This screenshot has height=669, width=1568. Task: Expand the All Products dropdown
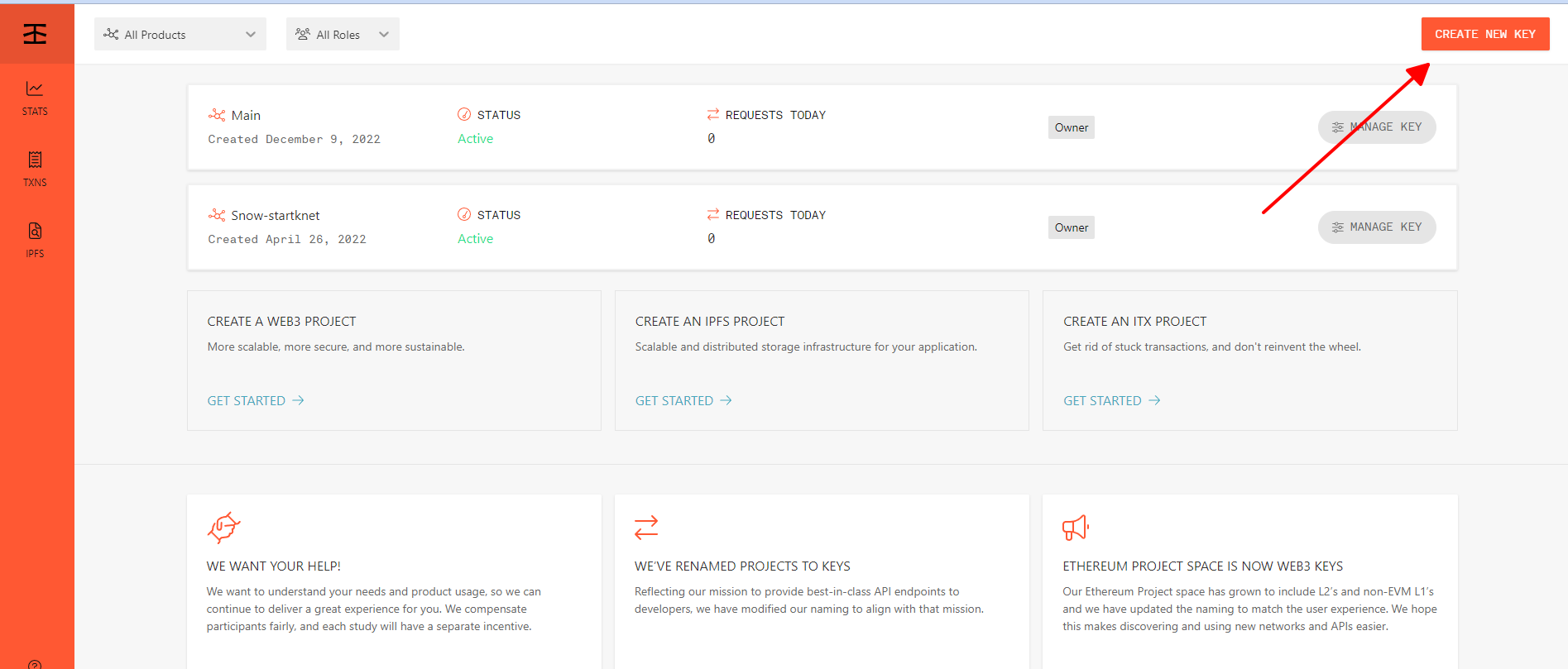180,34
